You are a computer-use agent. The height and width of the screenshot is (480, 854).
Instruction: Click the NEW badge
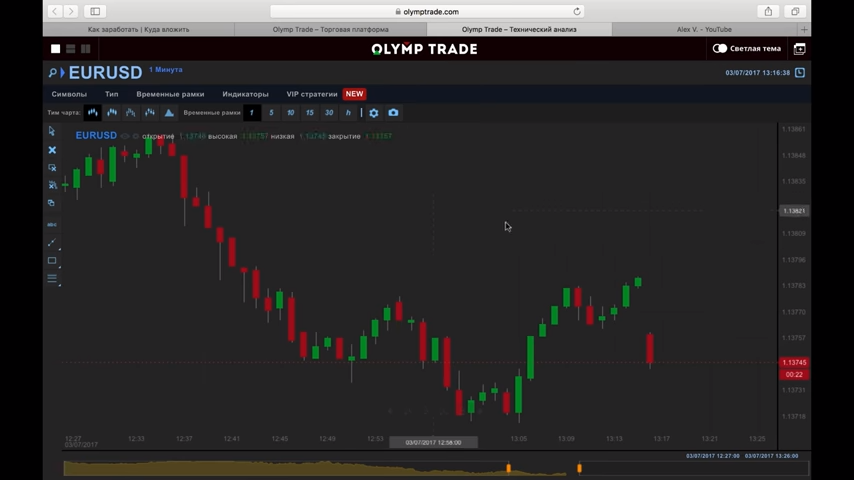(354, 94)
